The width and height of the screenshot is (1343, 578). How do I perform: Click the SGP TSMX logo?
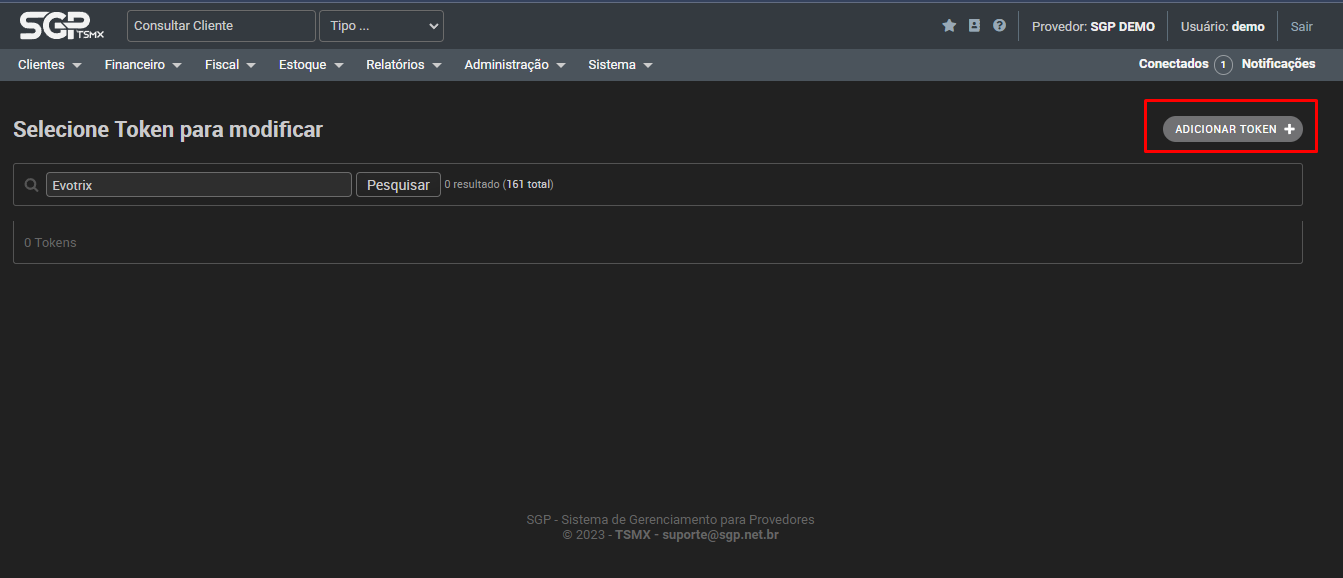point(62,26)
